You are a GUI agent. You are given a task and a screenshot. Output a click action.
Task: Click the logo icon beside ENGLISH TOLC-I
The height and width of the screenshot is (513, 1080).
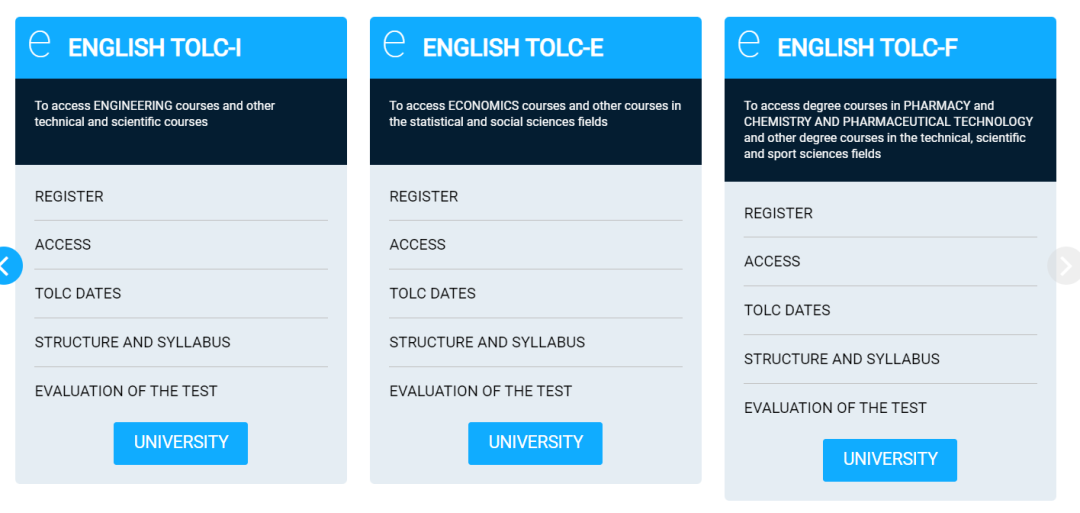coord(39,45)
